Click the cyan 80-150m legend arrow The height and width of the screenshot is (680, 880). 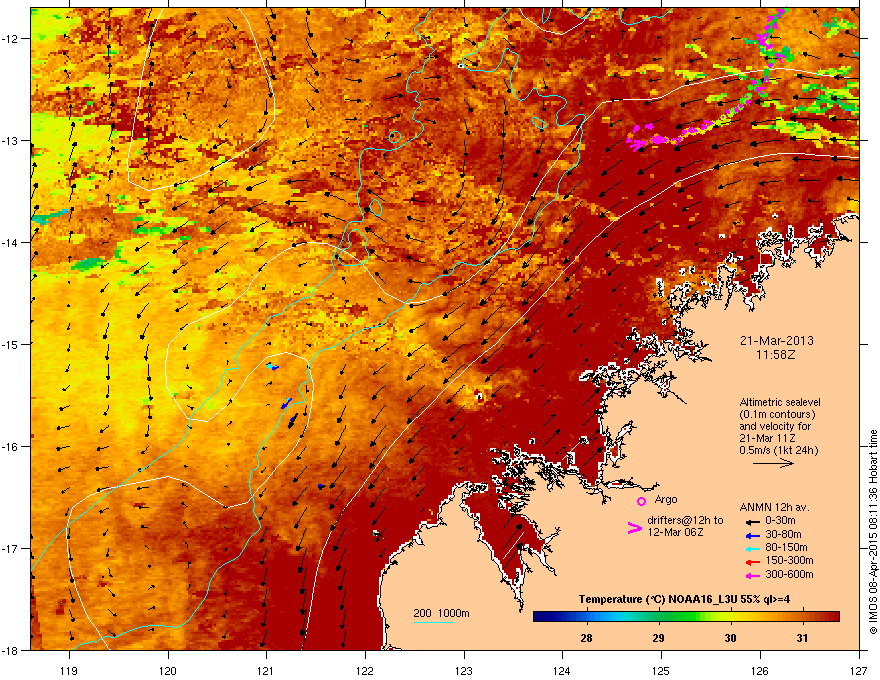tap(752, 548)
